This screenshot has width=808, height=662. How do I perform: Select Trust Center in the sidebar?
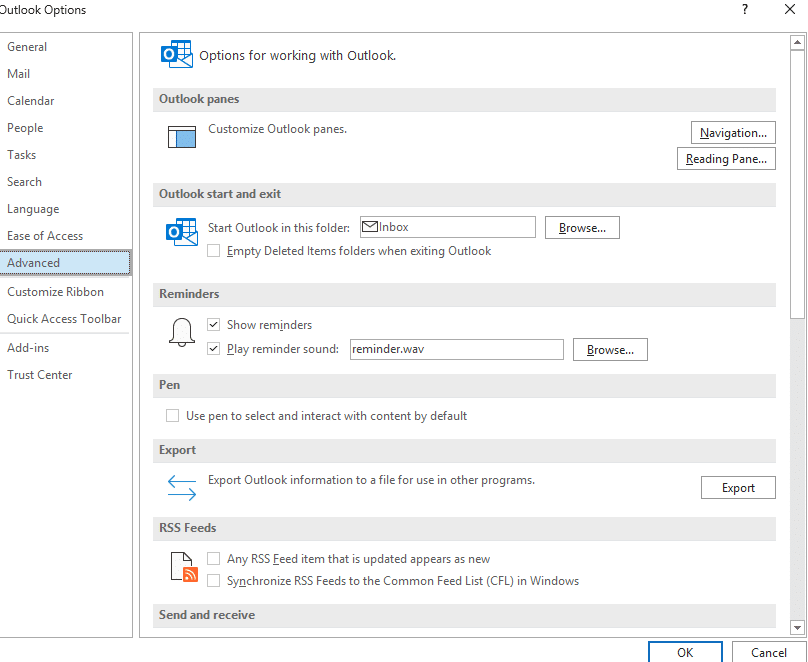click(40, 375)
